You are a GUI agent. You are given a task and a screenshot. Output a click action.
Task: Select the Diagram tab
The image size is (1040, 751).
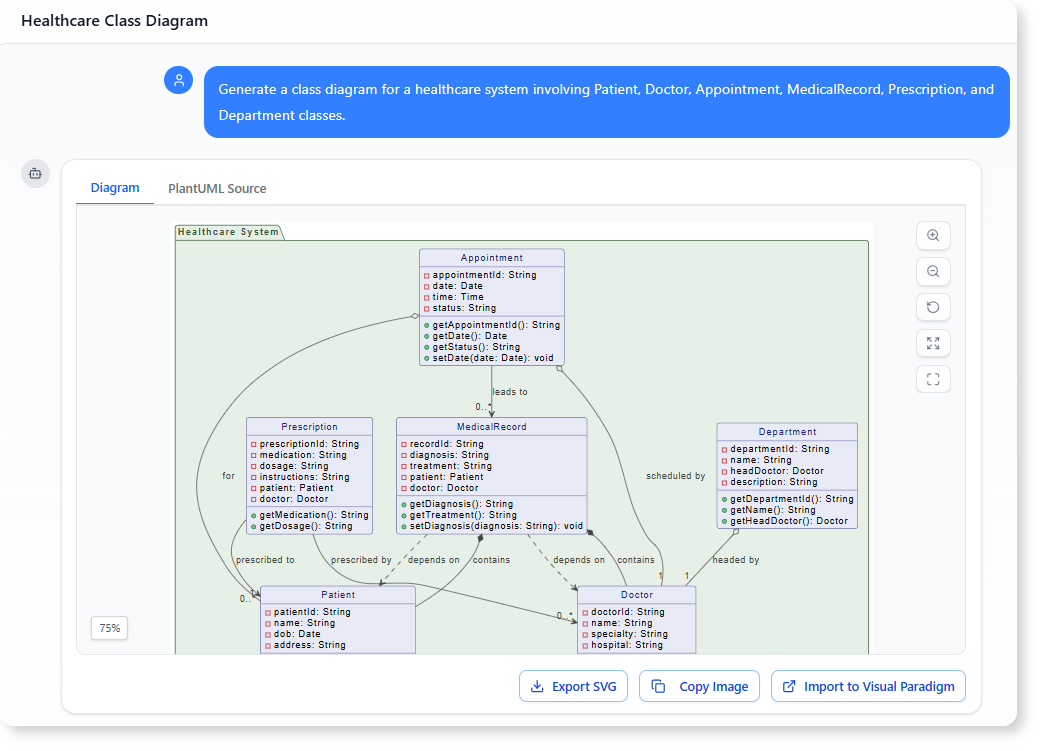point(115,188)
